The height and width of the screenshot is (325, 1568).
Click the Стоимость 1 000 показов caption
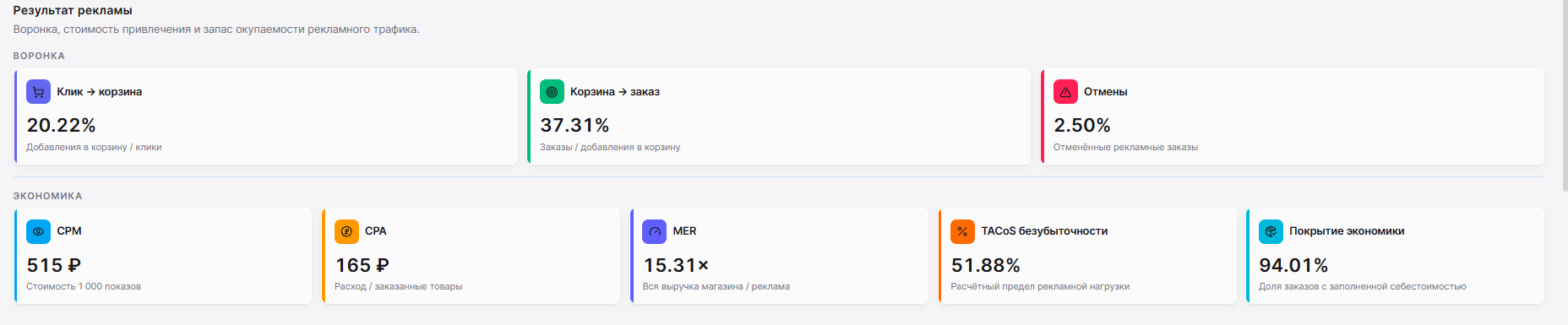[x=84, y=287]
